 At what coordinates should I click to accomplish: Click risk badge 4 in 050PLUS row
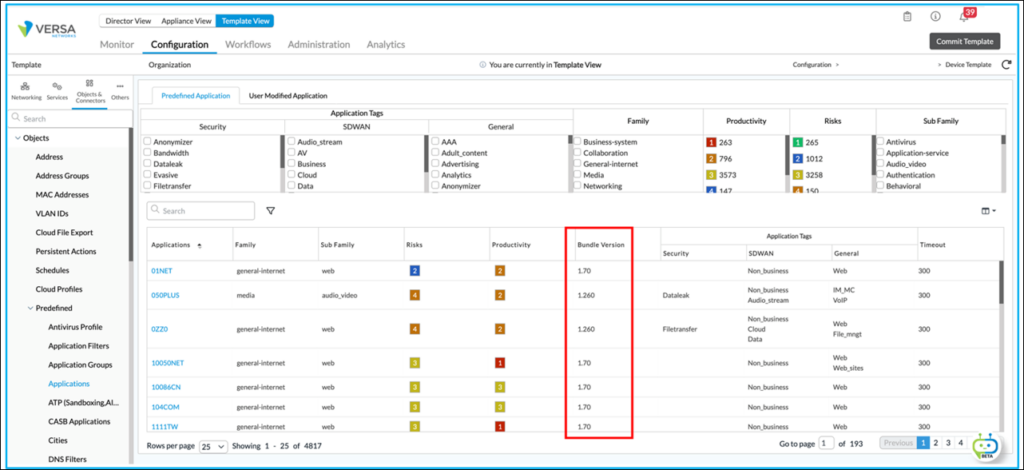pos(414,295)
